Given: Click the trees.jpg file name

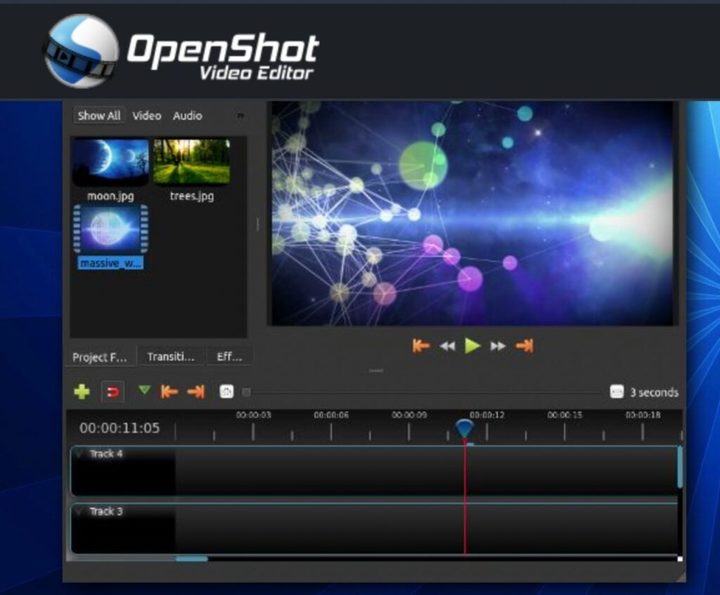Looking at the screenshot, I should 191,196.
